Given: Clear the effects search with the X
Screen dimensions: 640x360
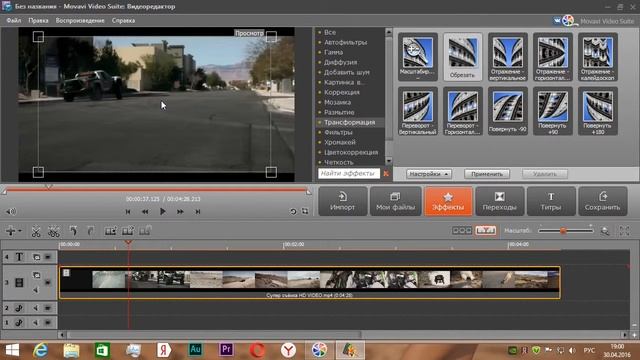Looking at the screenshot, I should pos(386,173).
